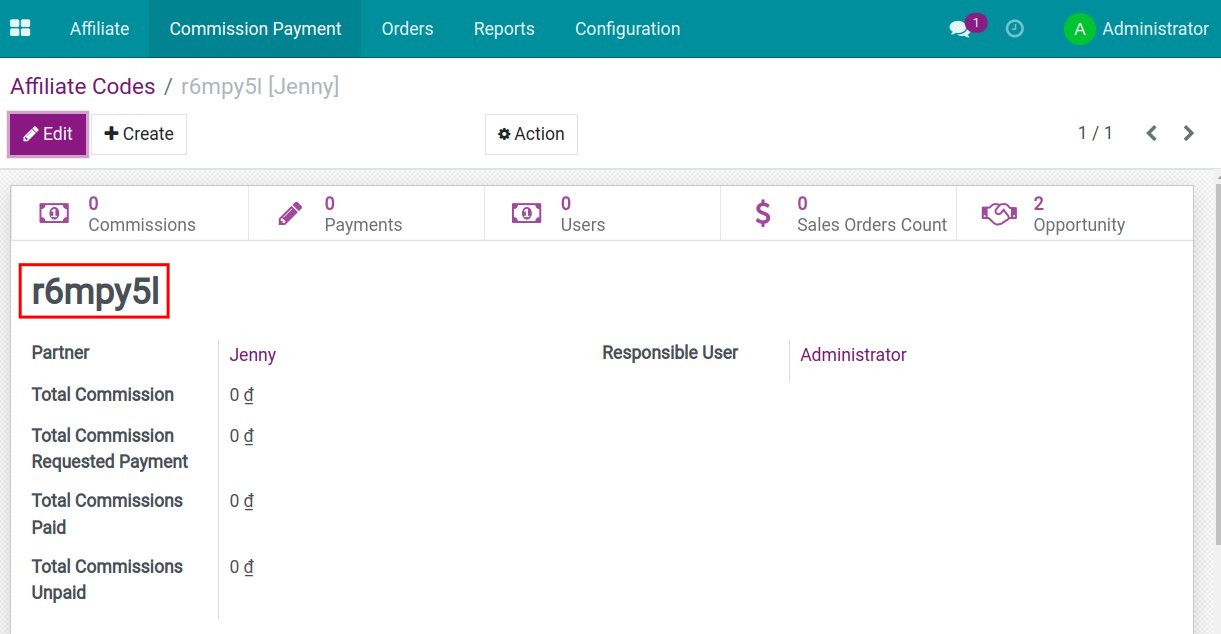Open responsible user Administrator
This screenshot has height=634, width=1221.
(x=853, y=354)
